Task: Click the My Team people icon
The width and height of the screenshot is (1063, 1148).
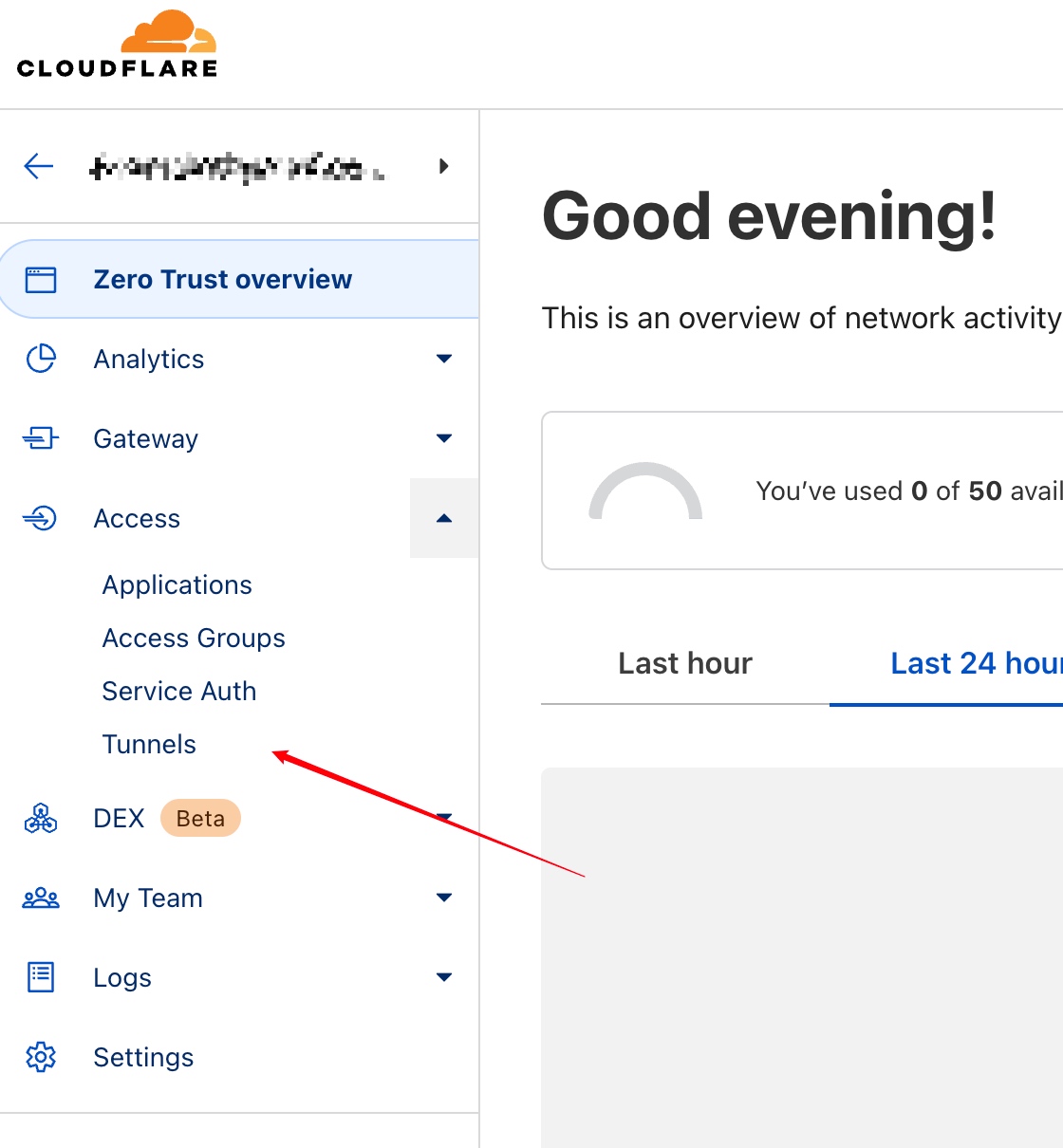Action: point(41,898)
